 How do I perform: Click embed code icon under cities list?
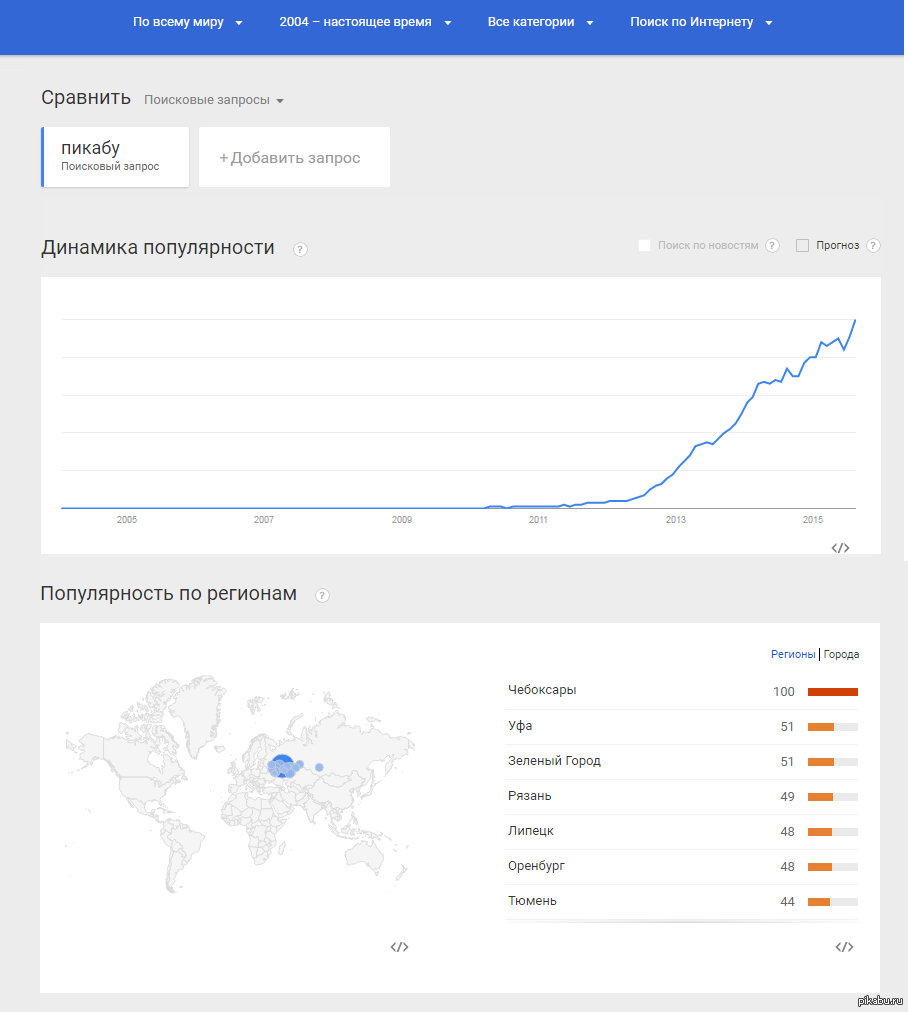[x=844, y=947]
